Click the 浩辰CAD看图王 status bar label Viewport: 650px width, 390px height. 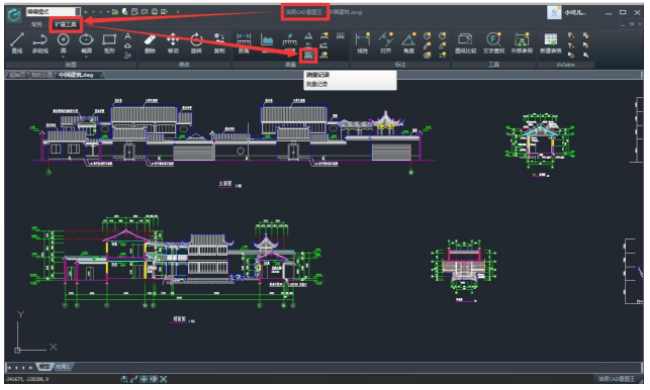coord(616,379)
